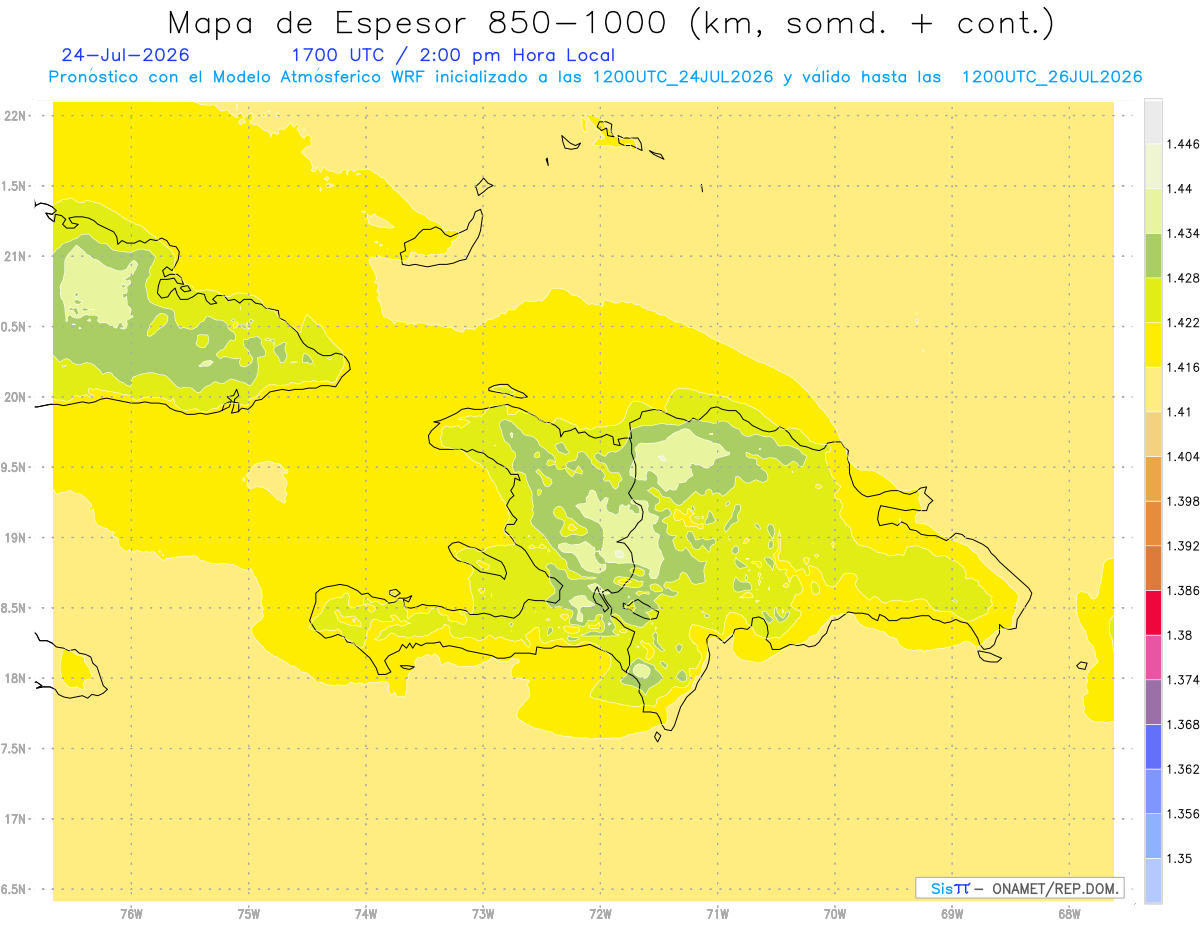Image resolution: width=1200 pixels, height=927 pixels.
Task: Click the legend value 1.398
Action: tap(1182, 501)
